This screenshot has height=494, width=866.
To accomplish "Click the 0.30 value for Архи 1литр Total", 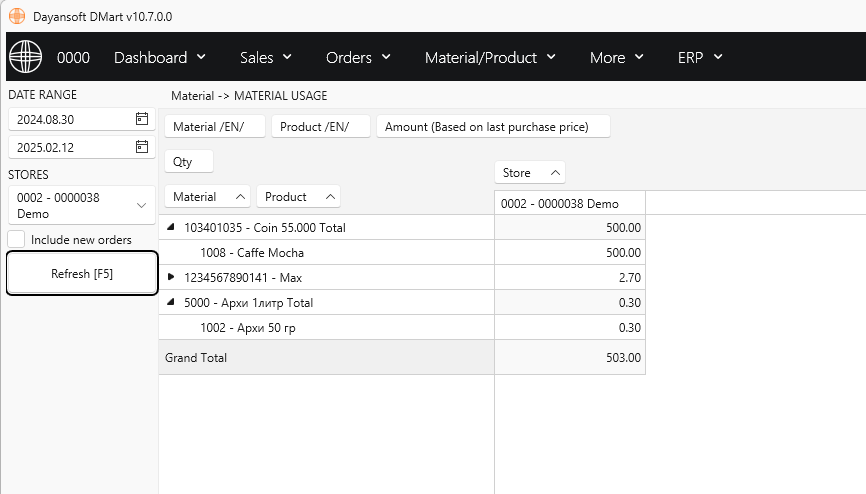I will point(570,303).
